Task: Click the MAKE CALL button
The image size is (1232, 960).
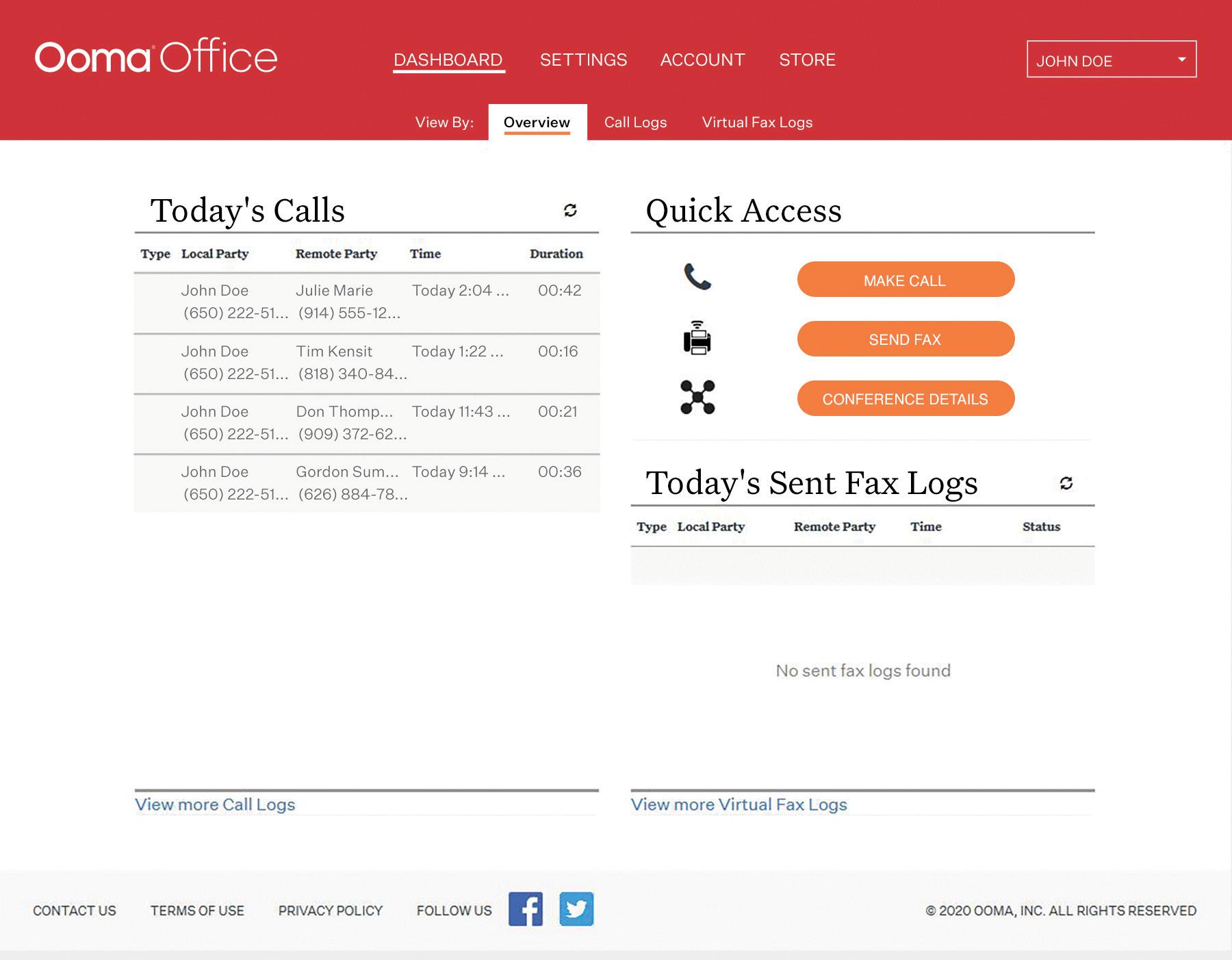Action: pyautogui.click(x=906, y=279)
